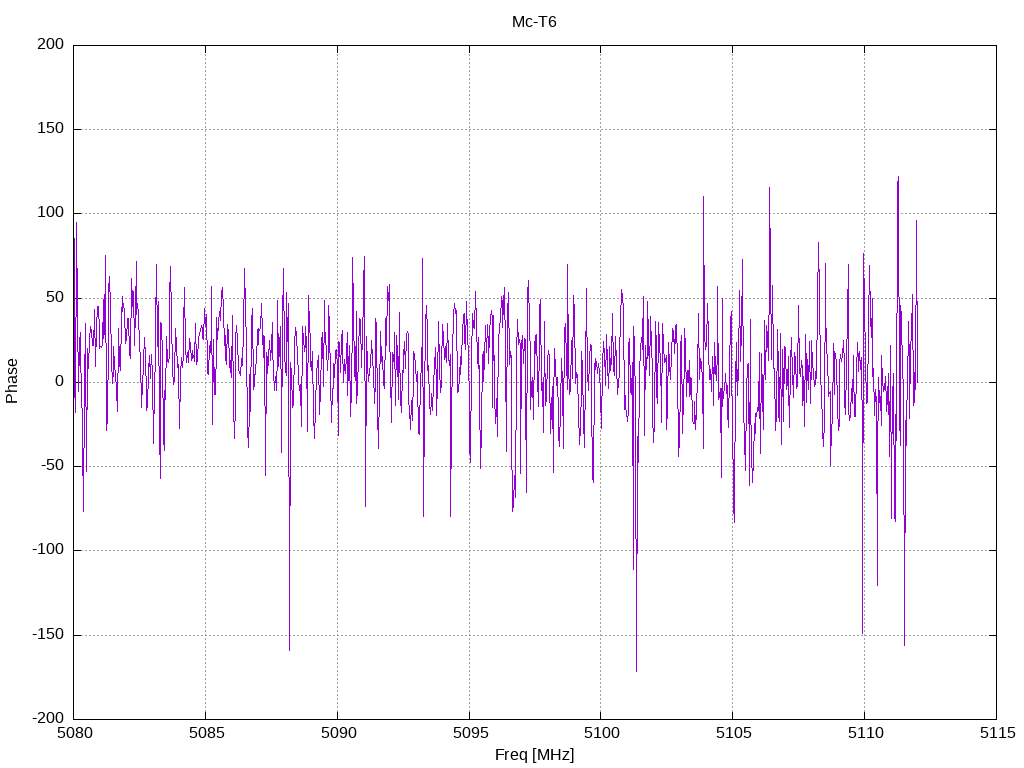
Task: Click the x-axis tick label 5095
Action: click(470, 733)
